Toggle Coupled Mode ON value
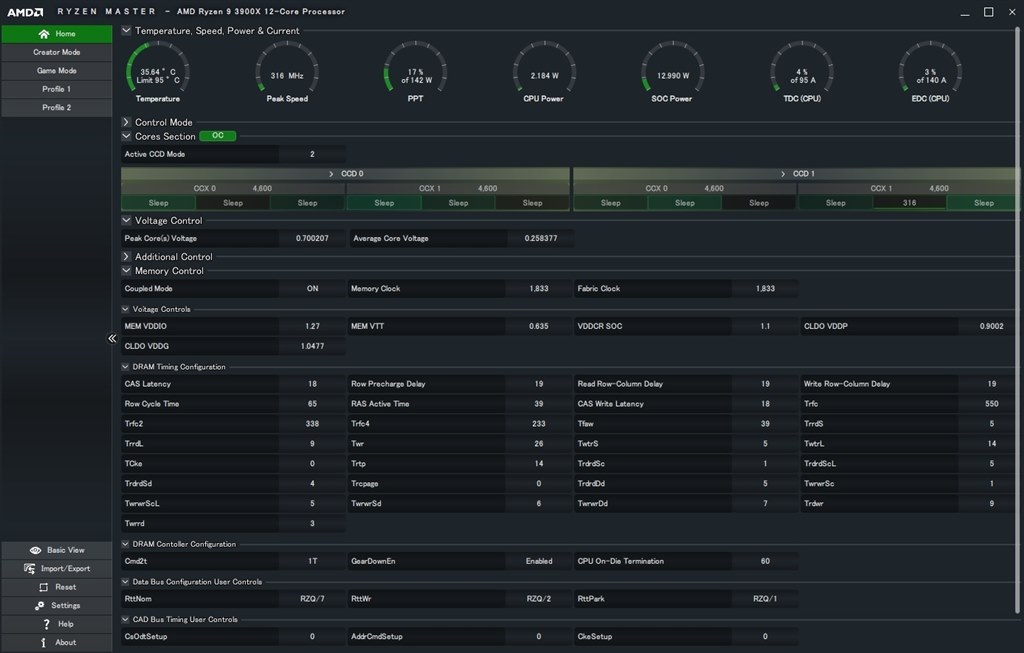The width and height of the screenshot is (1024, 653). pos(312,289)
